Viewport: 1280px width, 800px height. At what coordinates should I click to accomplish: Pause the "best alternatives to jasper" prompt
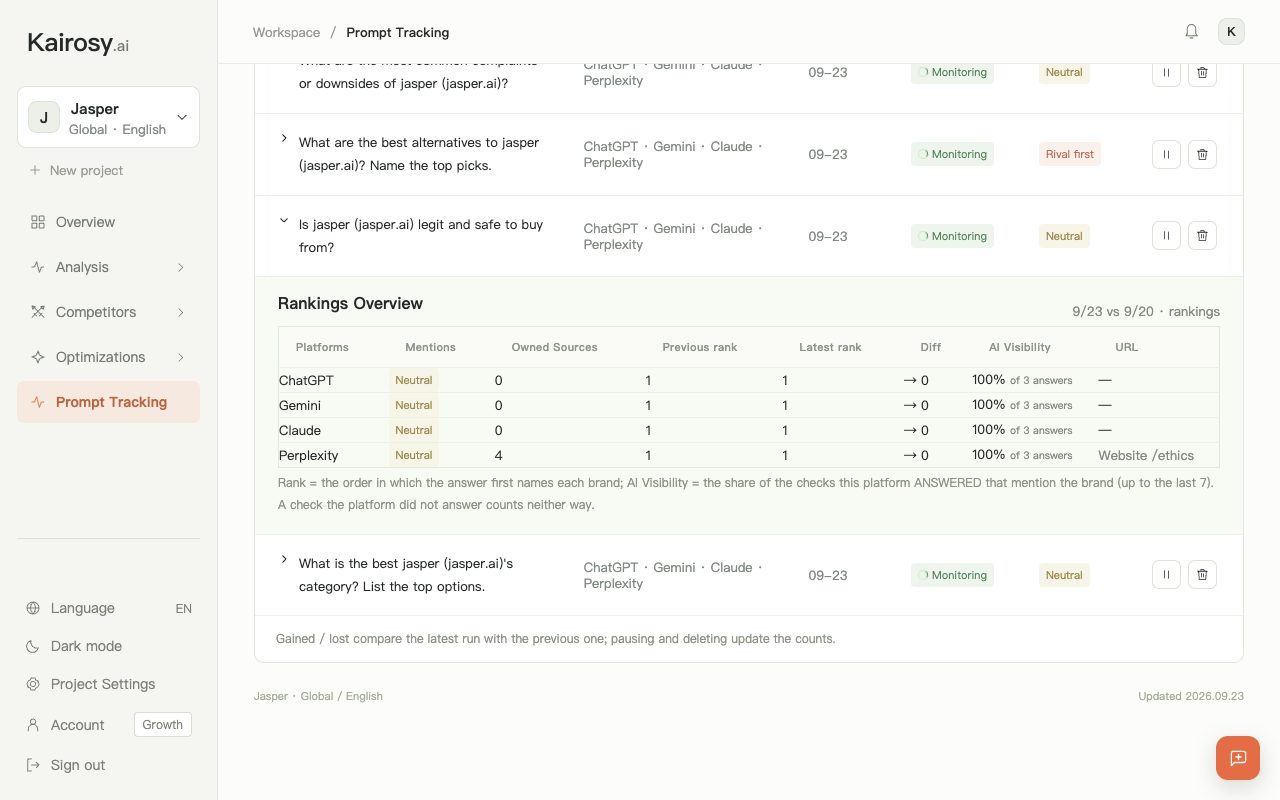click(x=1166, y=154)
